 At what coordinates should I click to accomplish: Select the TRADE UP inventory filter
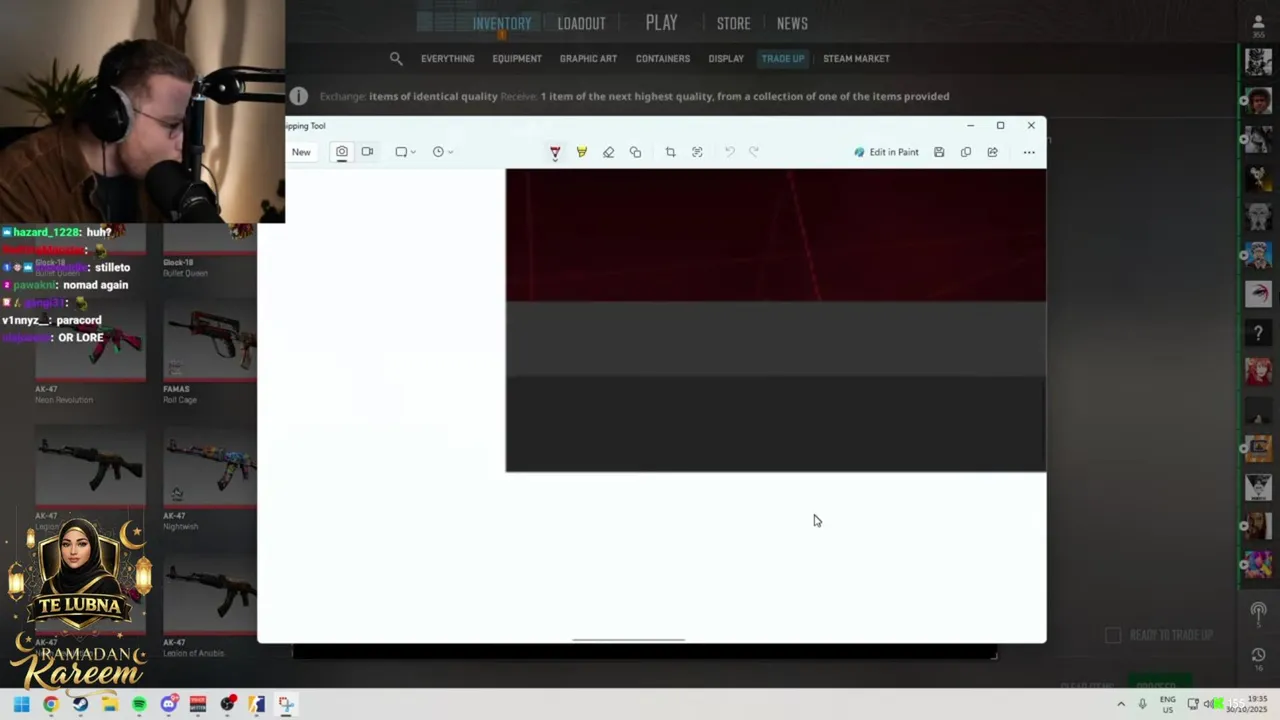pos(783,58)
